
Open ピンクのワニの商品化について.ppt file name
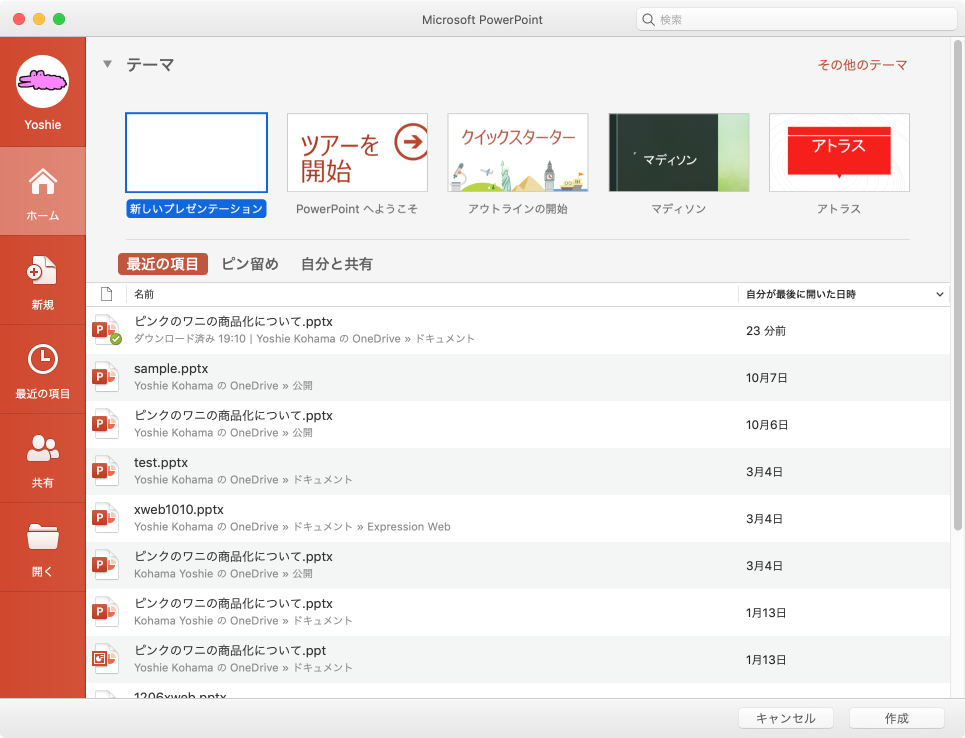click(230, 651)
